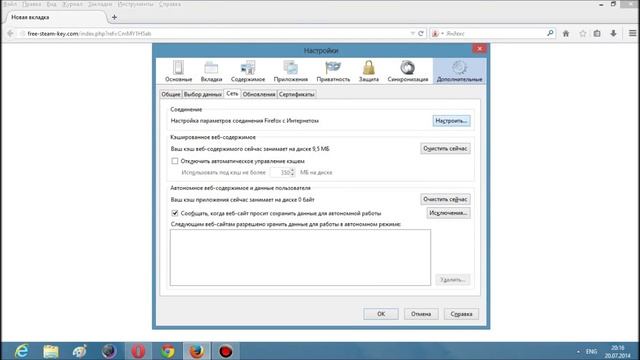Enable Отключить автоматическое управление кэшем
Image resolution: width=640 pixels, height=360 pixels.
click(175, 161)
